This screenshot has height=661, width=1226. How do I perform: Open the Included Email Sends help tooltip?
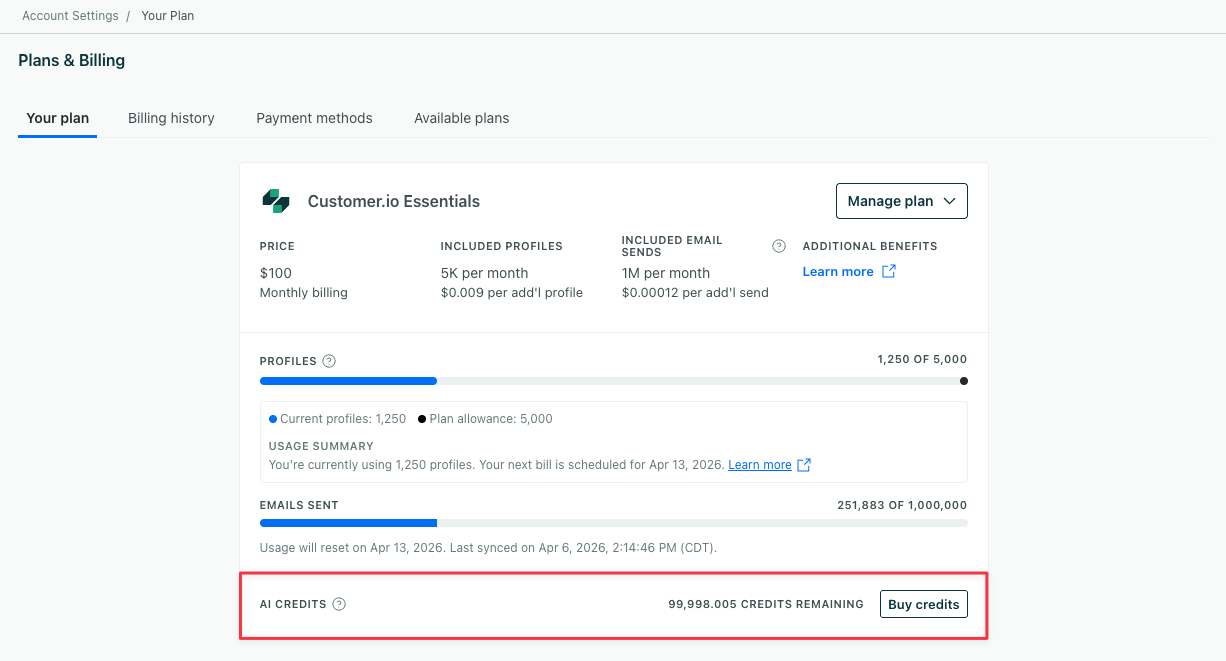pos(779,245)
